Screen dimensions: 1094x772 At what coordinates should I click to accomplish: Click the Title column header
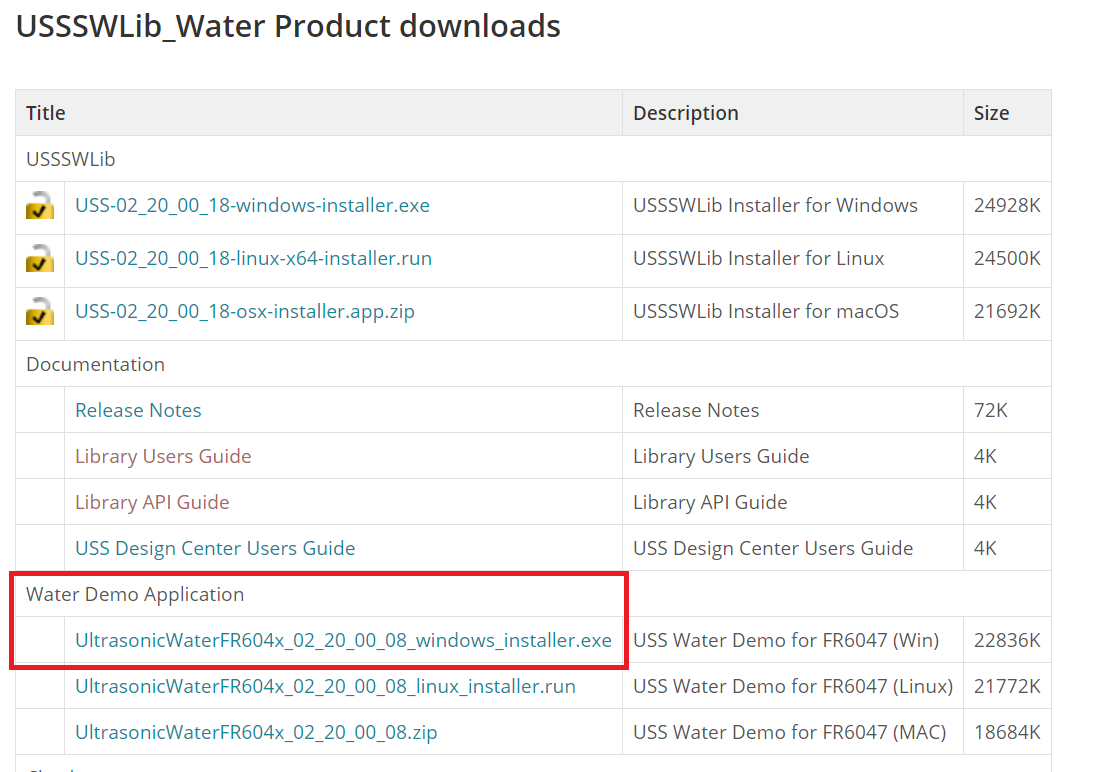pos(45,113)
